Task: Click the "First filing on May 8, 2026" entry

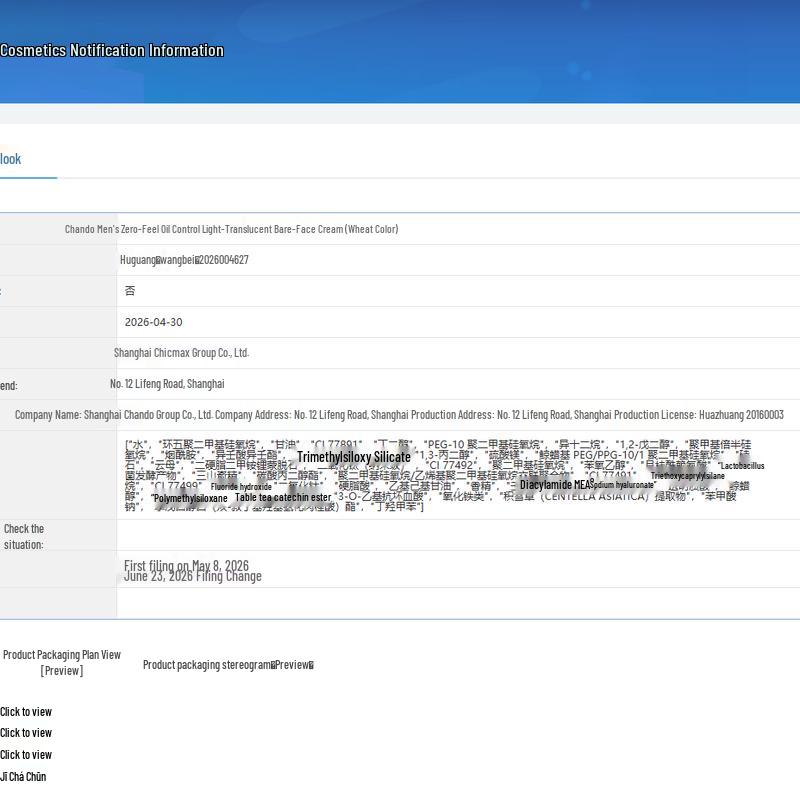Action: (186, 565)
